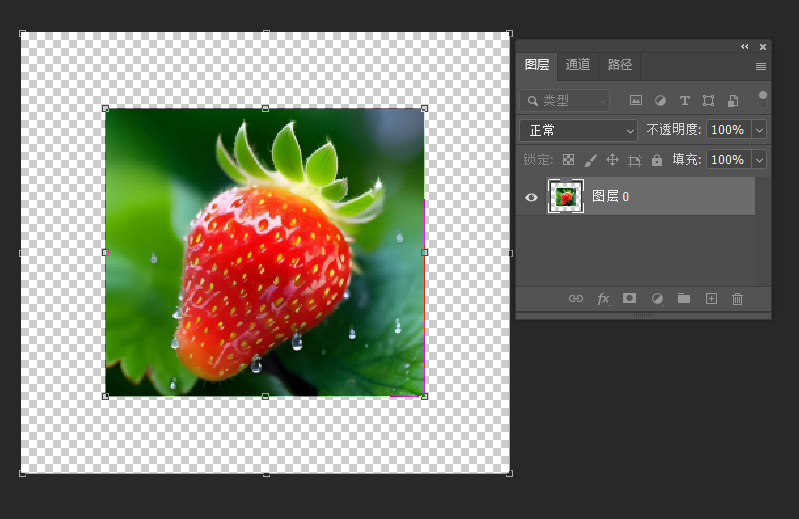The height and width of the screenshot is (519, 799).
Task: Open the layers panel options menu
Action: click(x=761, y=66)
